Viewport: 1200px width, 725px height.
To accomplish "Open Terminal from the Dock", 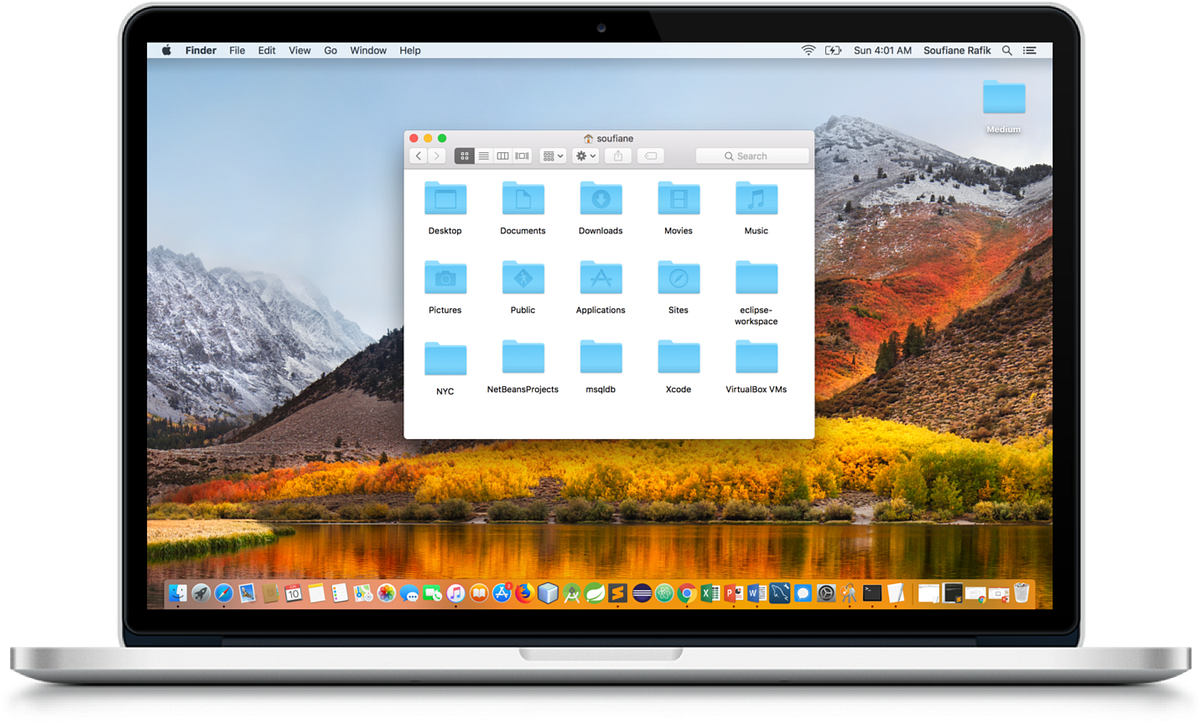I will click(872, 593).
